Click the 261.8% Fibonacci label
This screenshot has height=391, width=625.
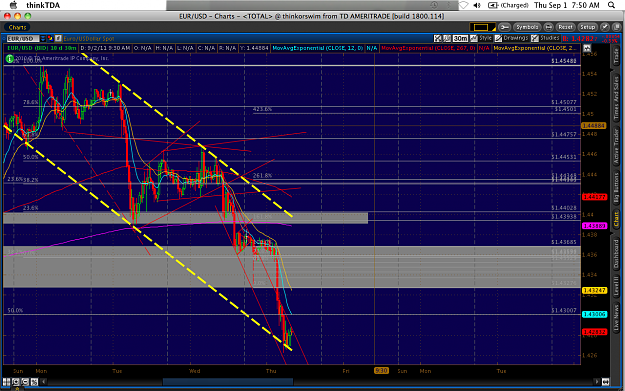click(262, 175)
